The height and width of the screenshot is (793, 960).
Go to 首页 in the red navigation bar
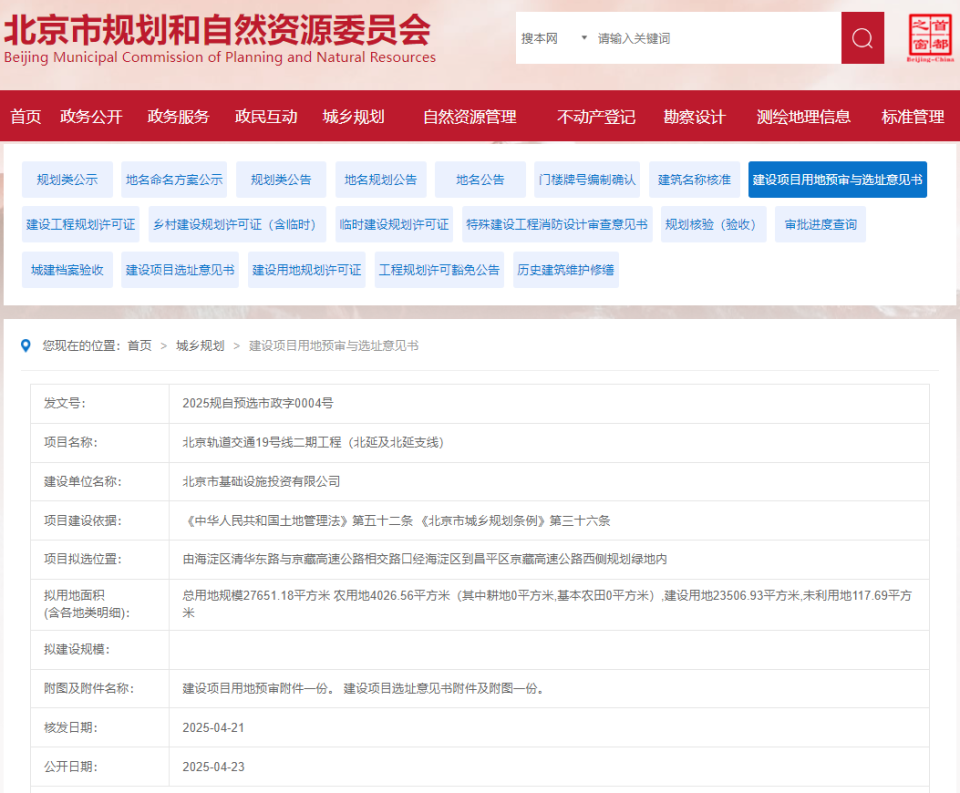click(25, 116)
